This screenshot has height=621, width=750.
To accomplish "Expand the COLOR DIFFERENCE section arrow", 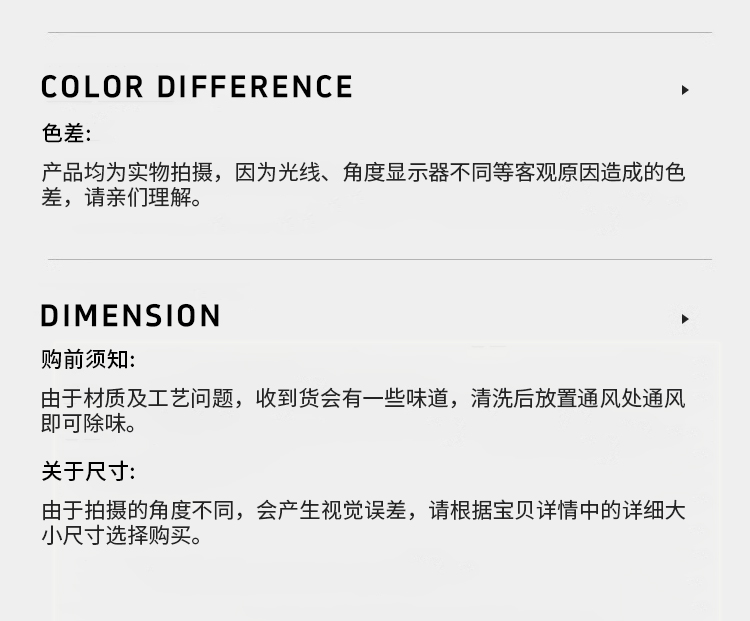I will pyautogui.click(x=685, y=90).
